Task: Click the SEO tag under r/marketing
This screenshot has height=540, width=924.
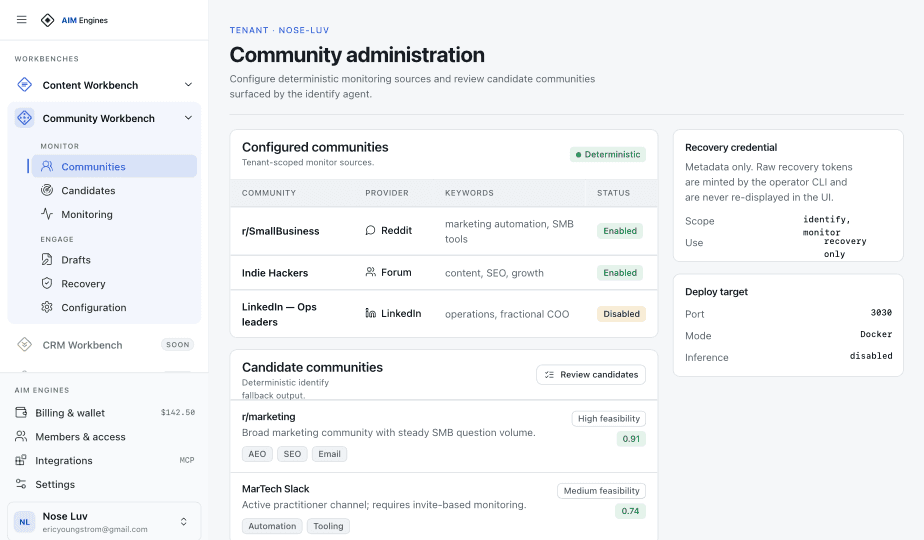Action: click(x=292, y=454)
